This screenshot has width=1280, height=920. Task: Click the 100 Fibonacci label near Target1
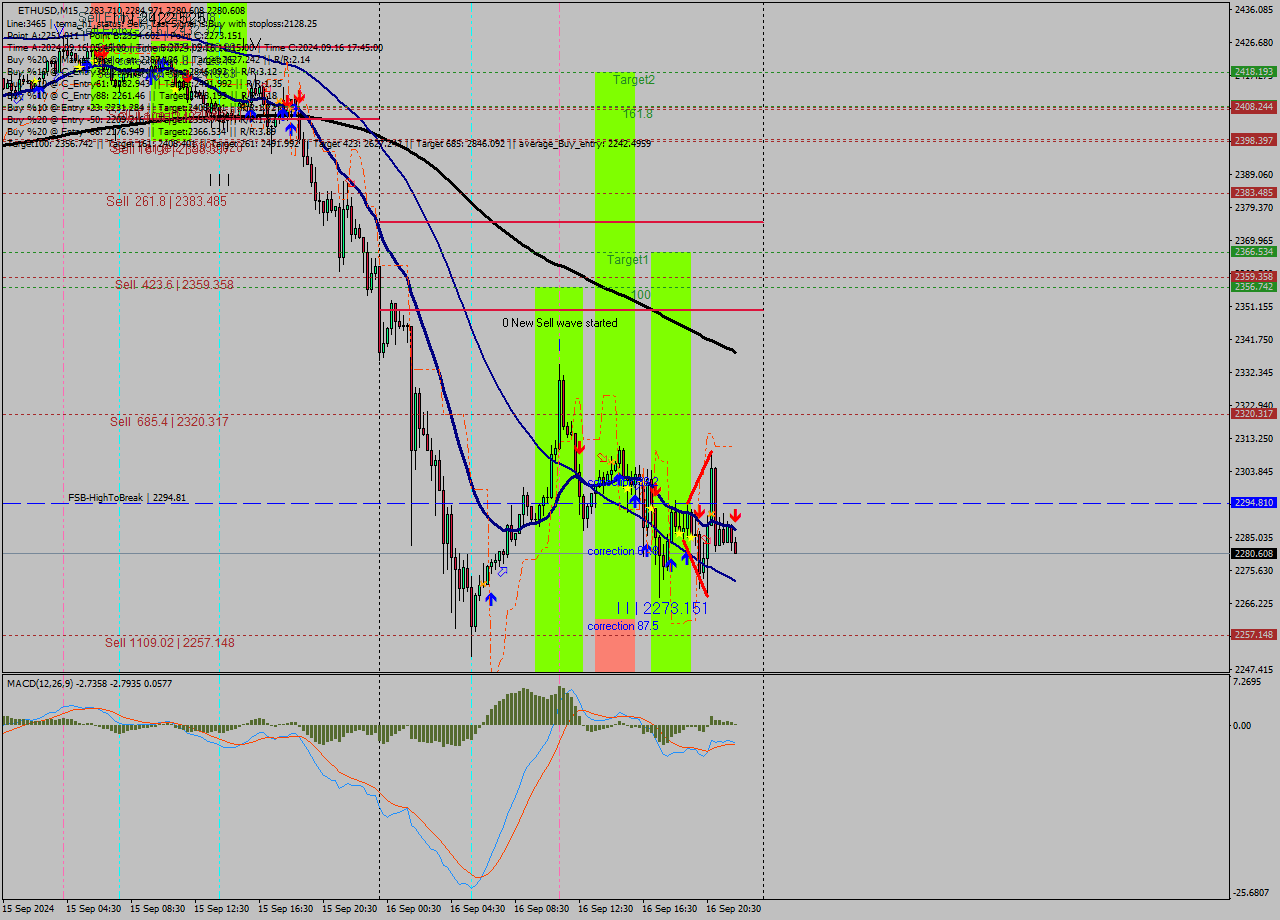641,295
